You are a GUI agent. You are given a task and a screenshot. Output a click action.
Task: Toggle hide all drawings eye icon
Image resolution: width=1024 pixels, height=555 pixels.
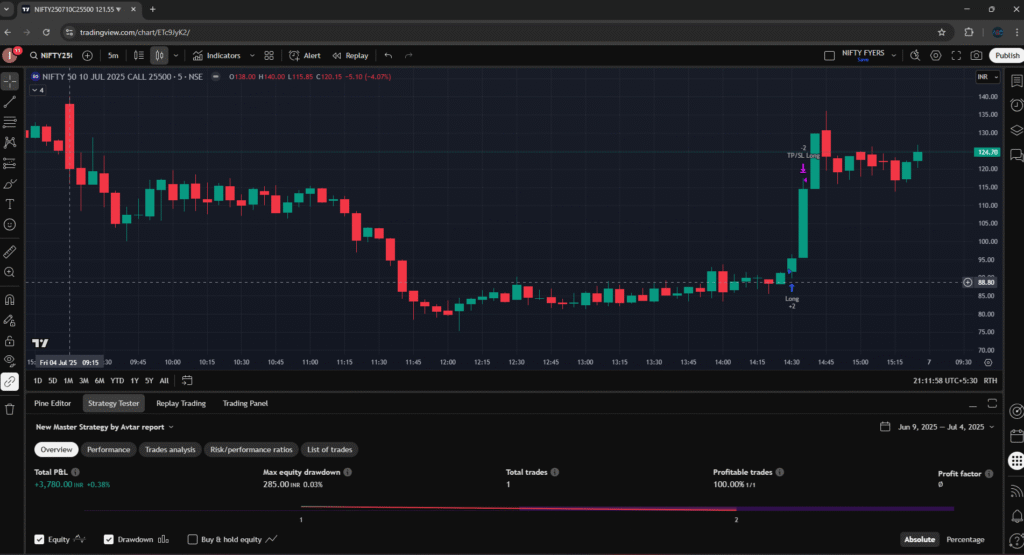point(10,360)
